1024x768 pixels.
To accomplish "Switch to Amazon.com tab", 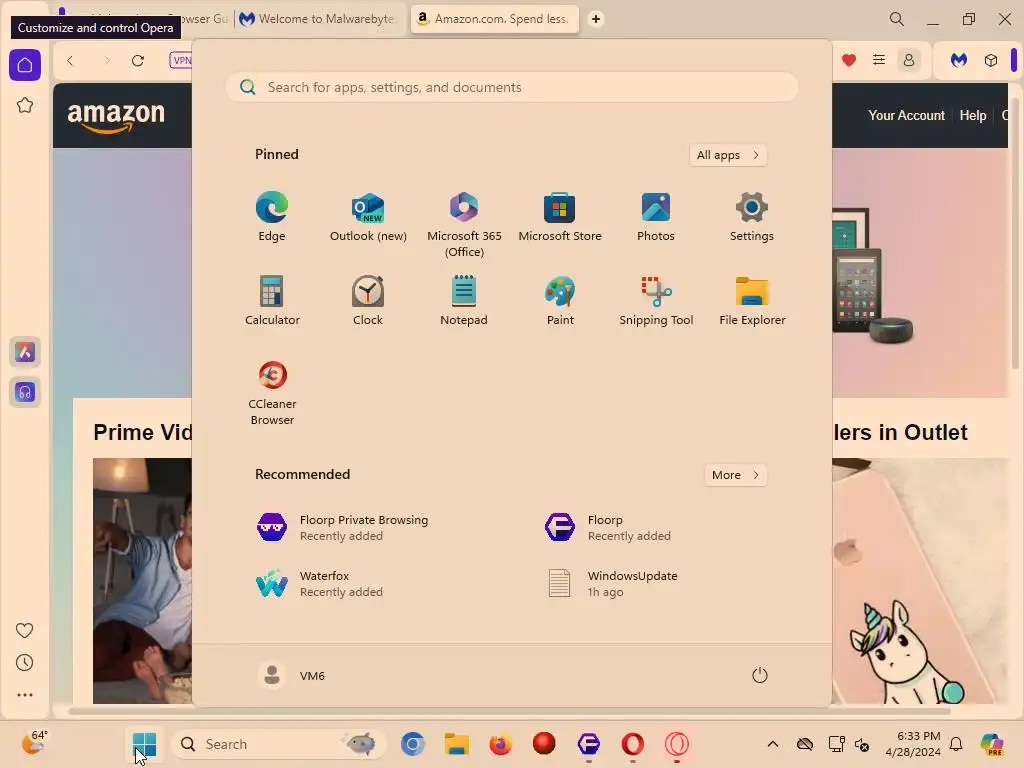I will click(494, 19).
